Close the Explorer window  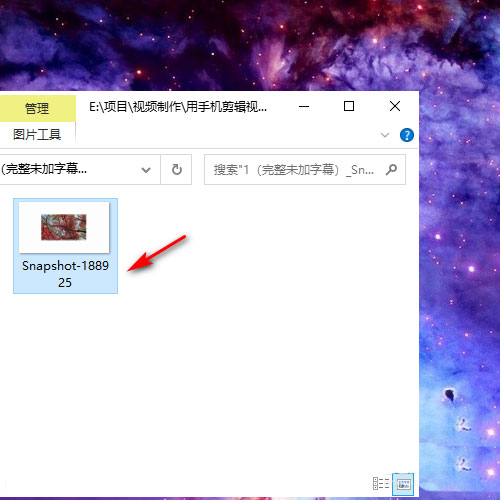pos(395,106)
